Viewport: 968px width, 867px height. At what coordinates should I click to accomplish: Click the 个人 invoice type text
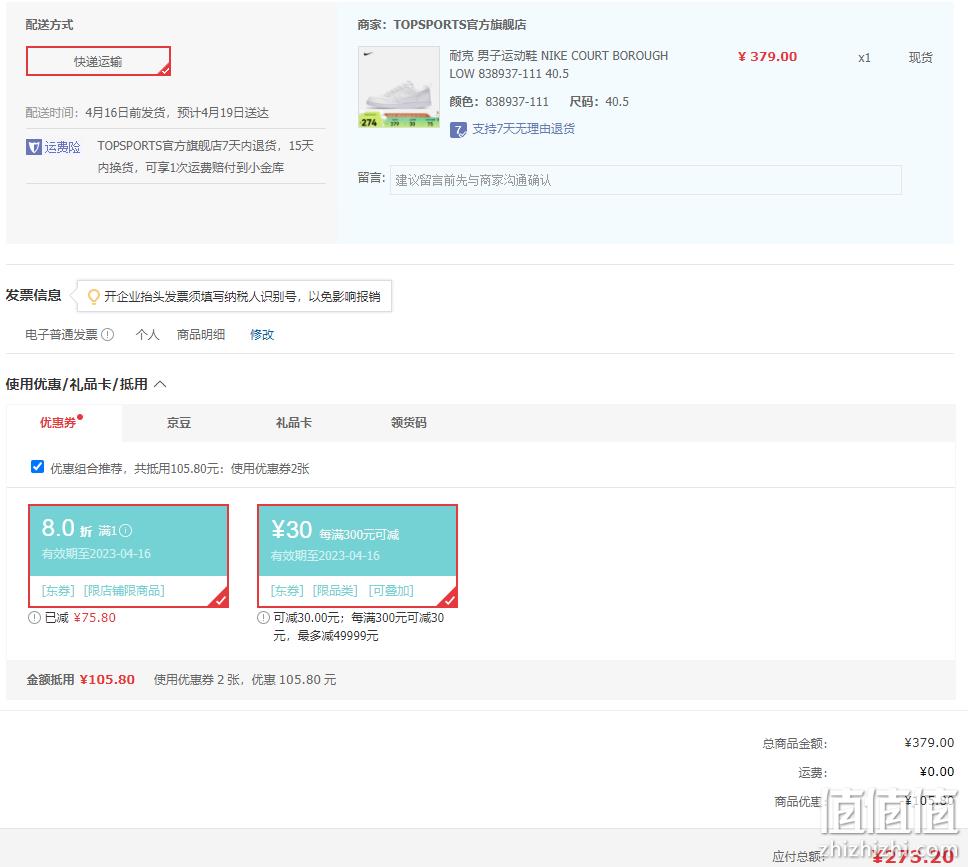(x=148, y=335)
